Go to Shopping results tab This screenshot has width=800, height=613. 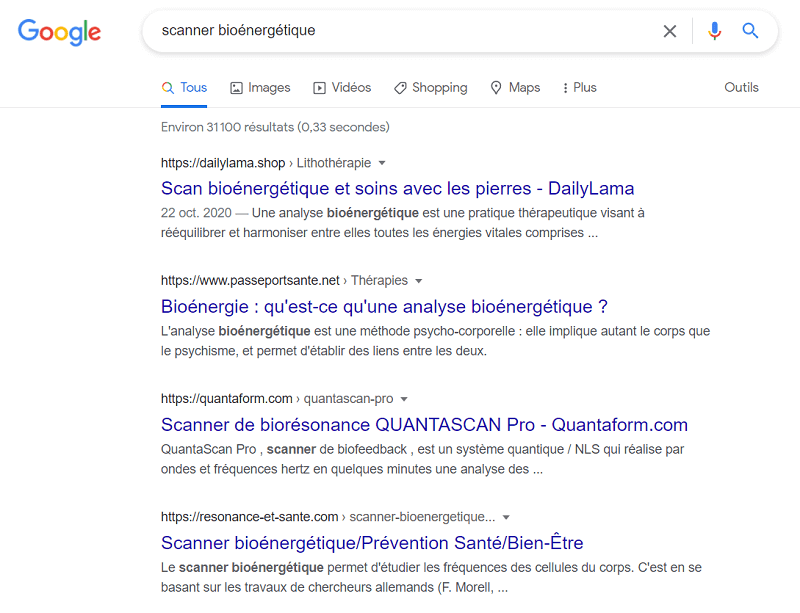(431, 88)
